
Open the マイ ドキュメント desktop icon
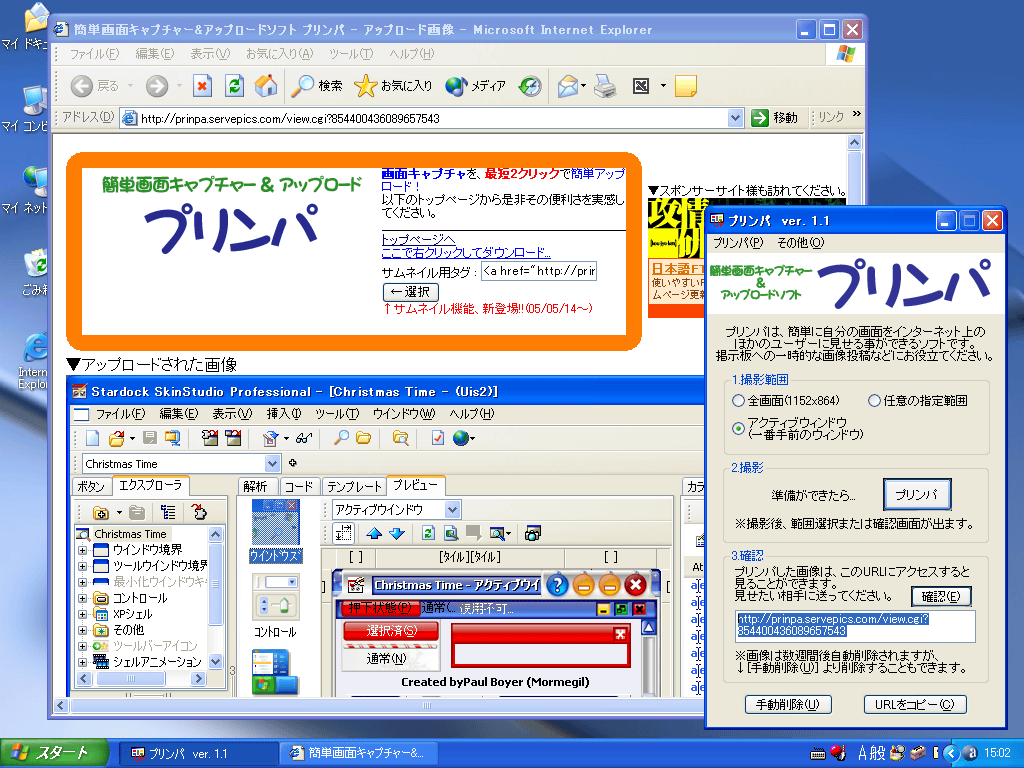26,27
